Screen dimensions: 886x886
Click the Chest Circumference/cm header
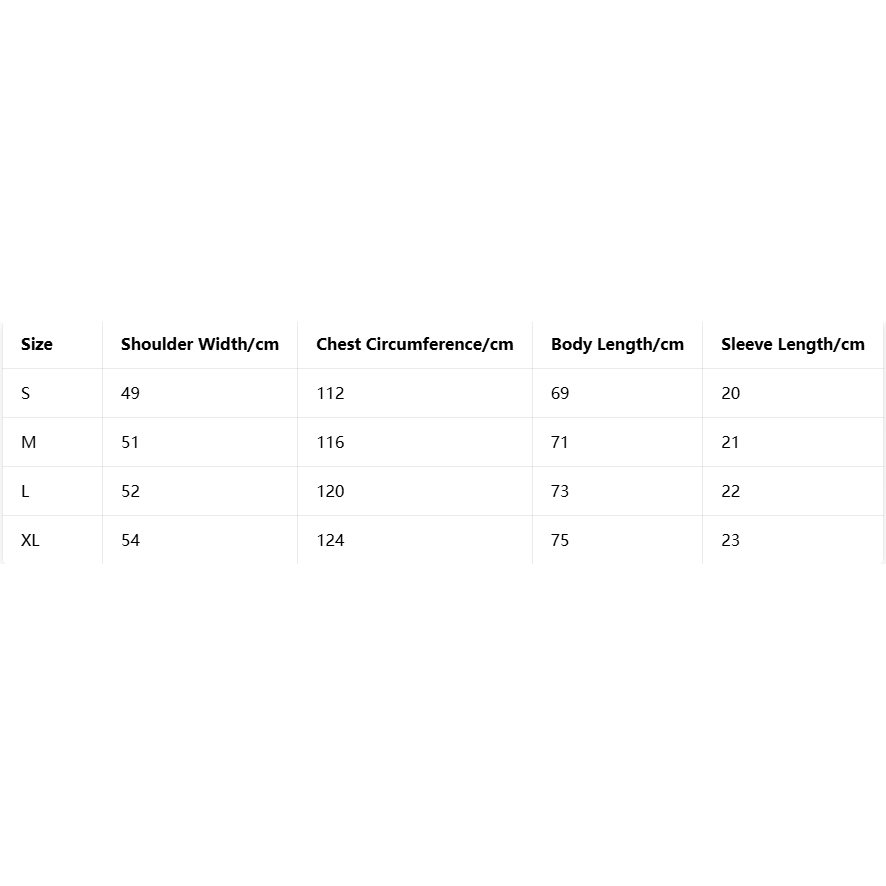[x=415, y=344]
